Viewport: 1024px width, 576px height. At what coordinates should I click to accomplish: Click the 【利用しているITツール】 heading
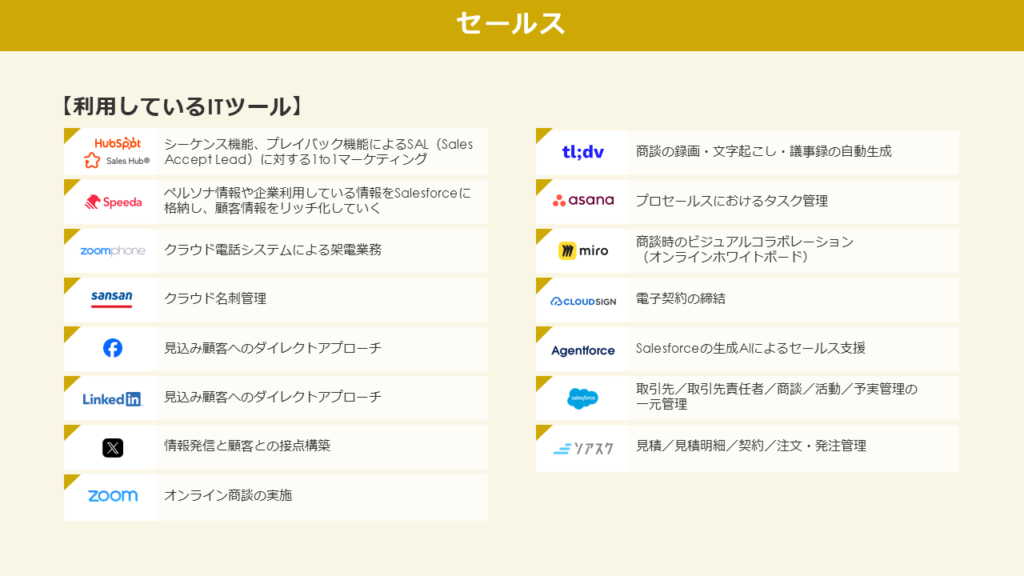(x=181, y=106)
